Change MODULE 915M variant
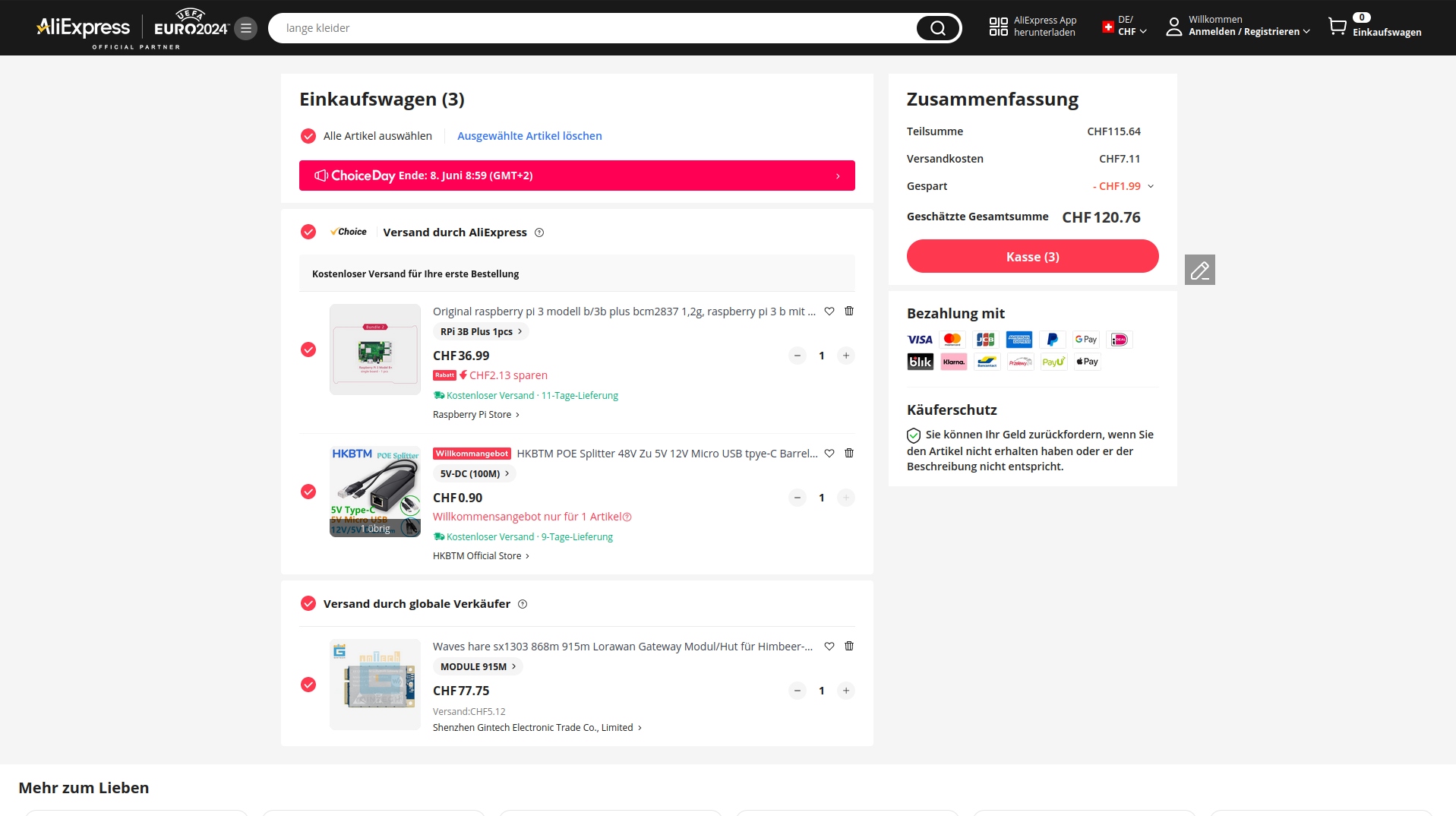Viewport: 1456px width, 816px height. point(478,666)
